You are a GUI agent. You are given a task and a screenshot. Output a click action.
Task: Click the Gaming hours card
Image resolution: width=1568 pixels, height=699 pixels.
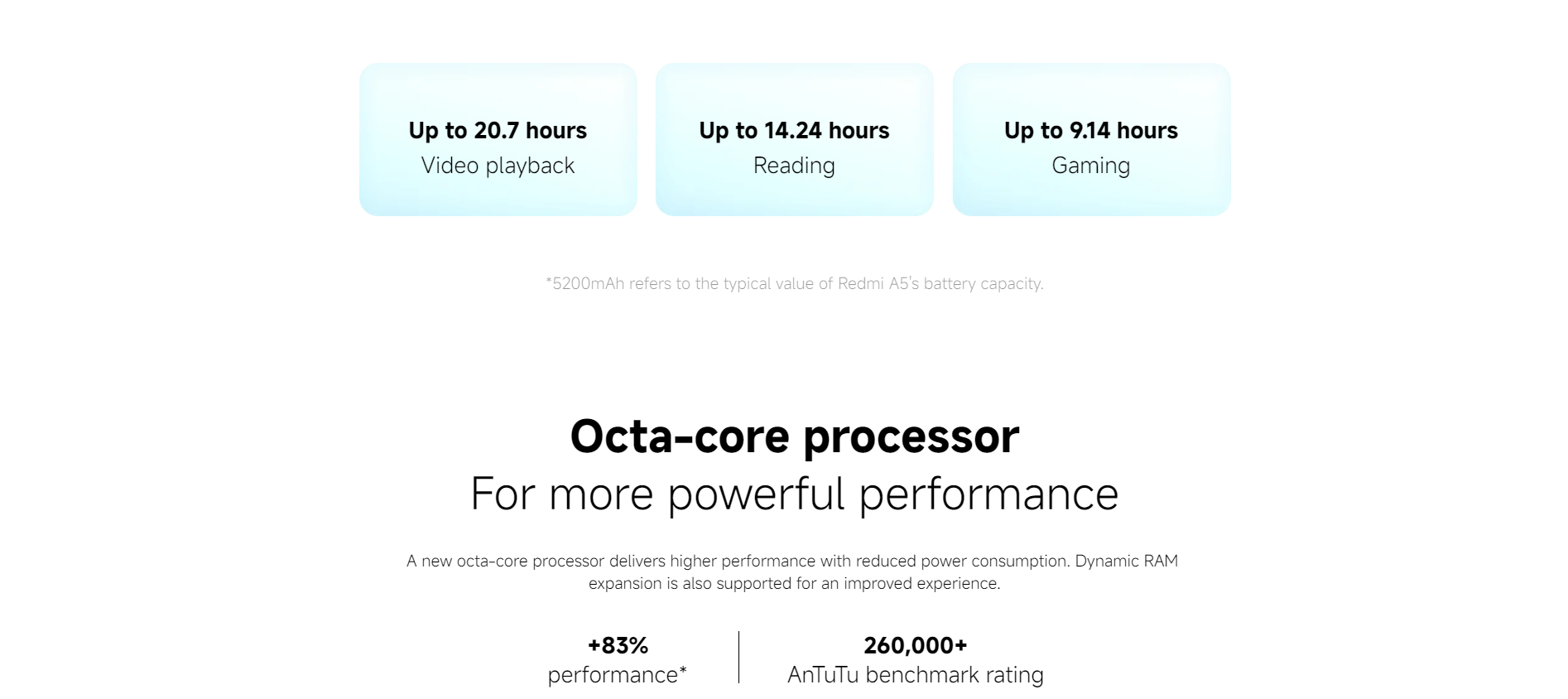tap(1091, 139)
